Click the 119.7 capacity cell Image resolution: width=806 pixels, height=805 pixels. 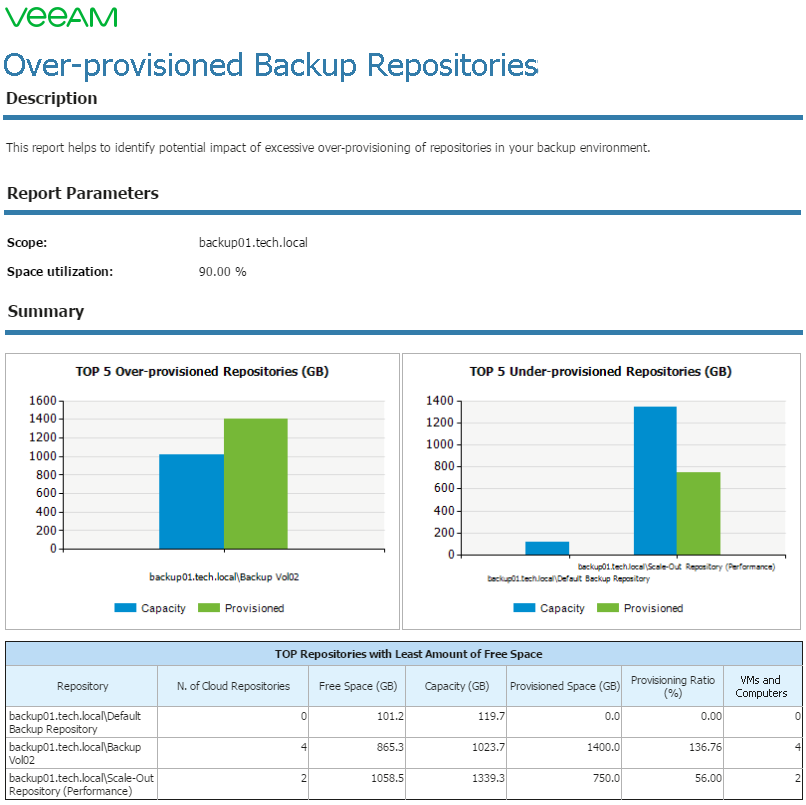456,722
